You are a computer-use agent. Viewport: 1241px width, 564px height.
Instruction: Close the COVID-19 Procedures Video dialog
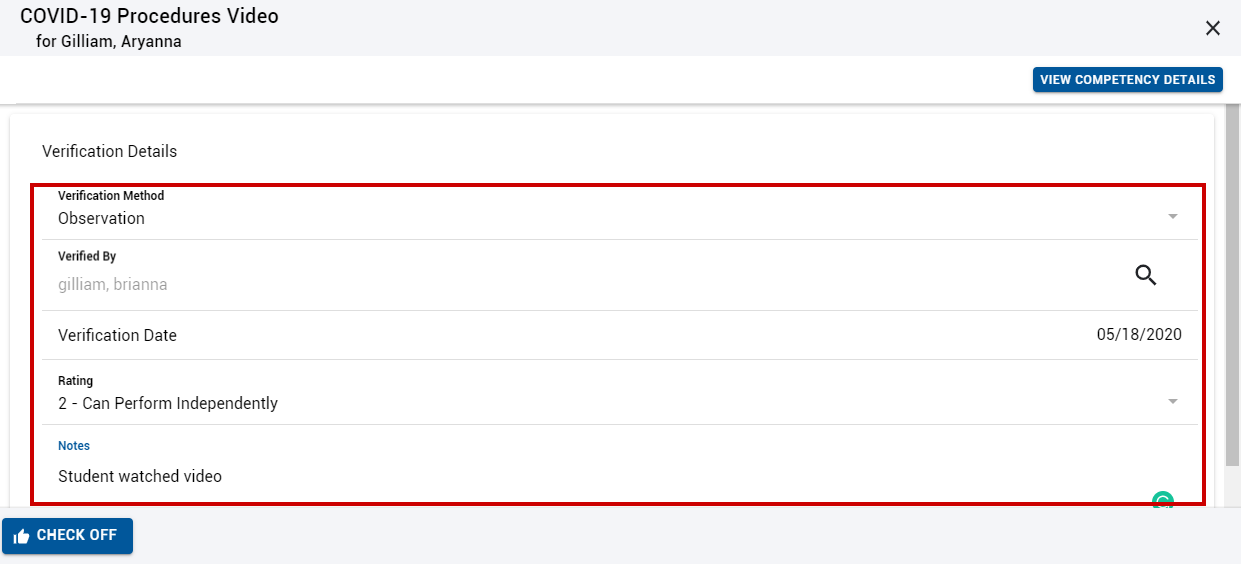point(1213,28)
